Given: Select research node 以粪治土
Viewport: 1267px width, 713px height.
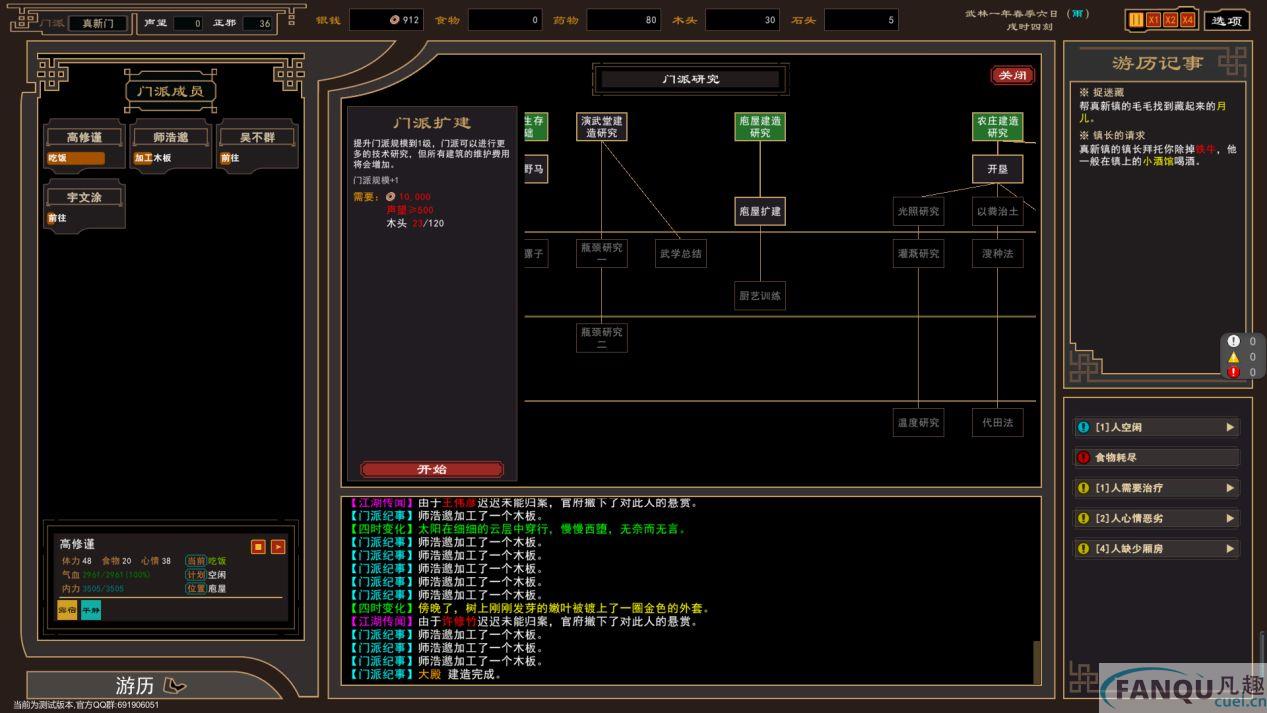Looking at the screenshot, I should click(x=998, y=211).
